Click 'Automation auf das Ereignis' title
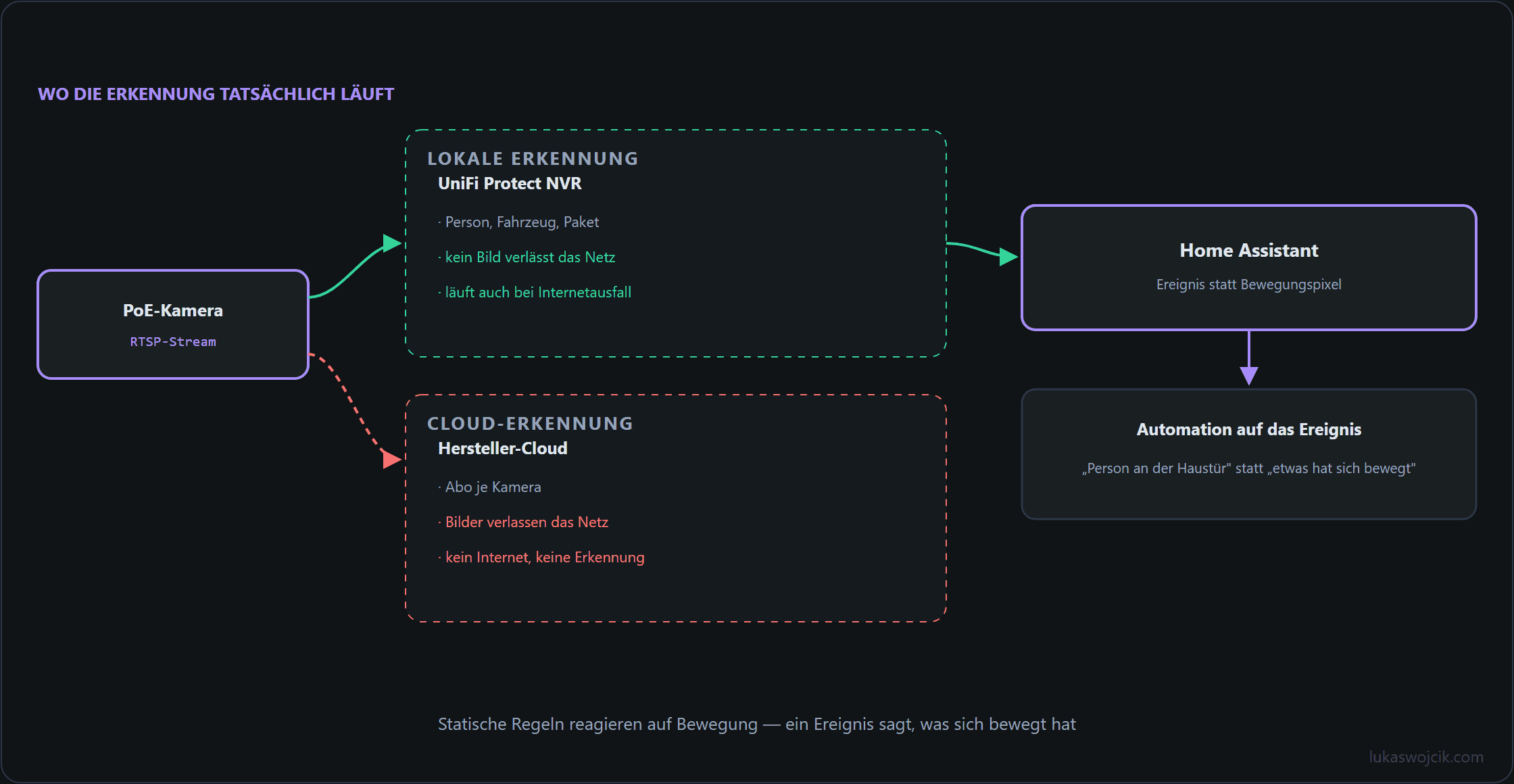The width and height of the screenshot is (1514, 784). 1249,430
